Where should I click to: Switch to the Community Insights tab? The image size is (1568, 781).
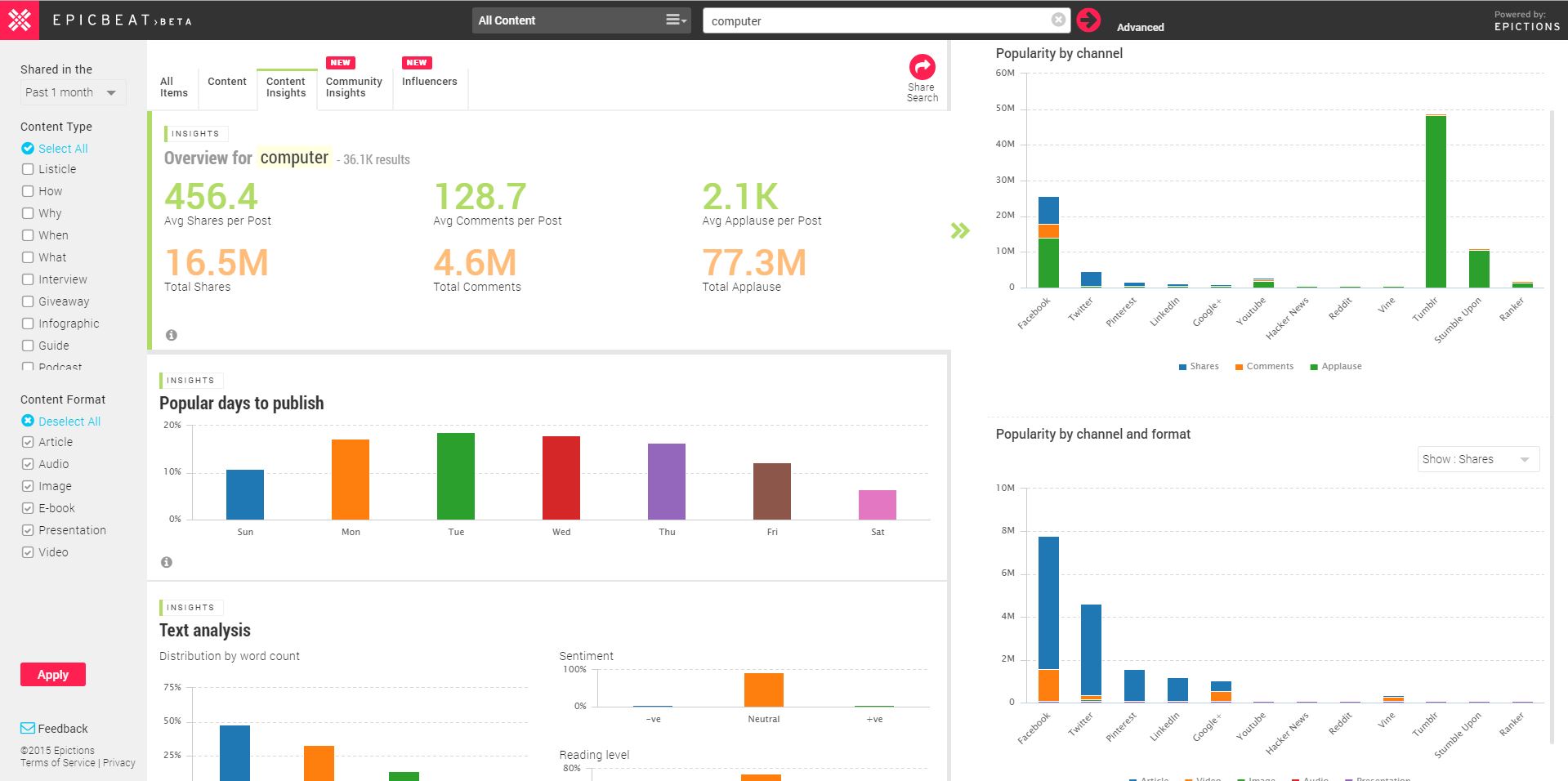coord(353,87)
